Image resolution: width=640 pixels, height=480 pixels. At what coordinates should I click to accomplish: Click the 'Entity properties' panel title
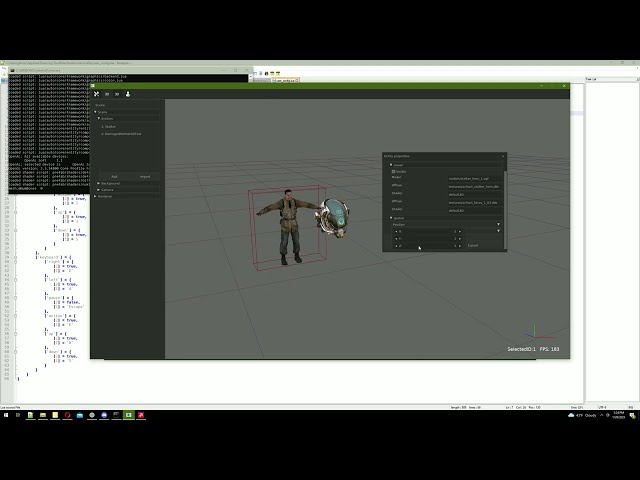[396, 156]
